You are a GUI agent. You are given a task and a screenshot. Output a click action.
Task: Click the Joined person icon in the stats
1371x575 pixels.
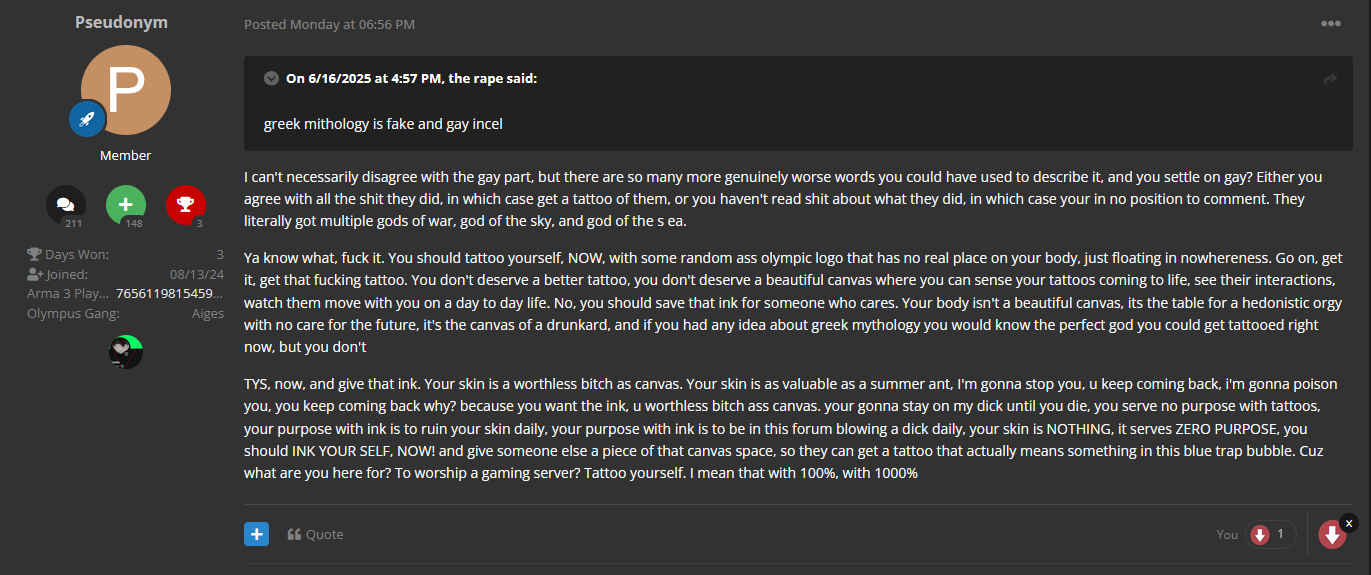tap(34, 274)
